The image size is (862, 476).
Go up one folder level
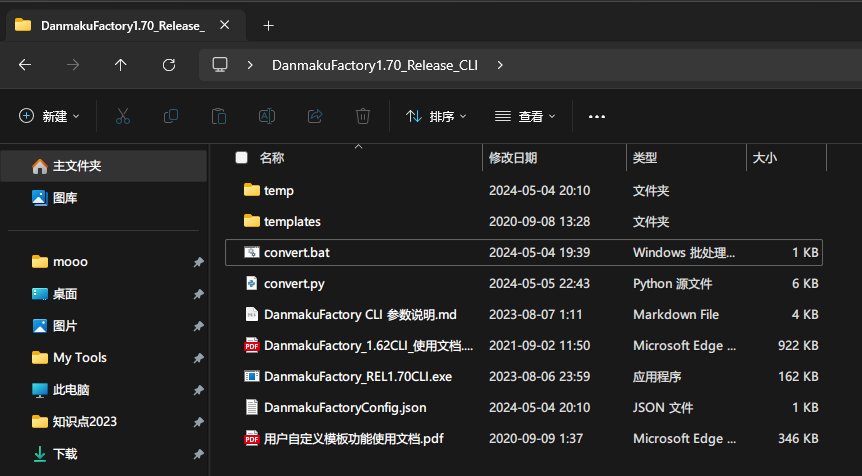[x=120, y=65]
